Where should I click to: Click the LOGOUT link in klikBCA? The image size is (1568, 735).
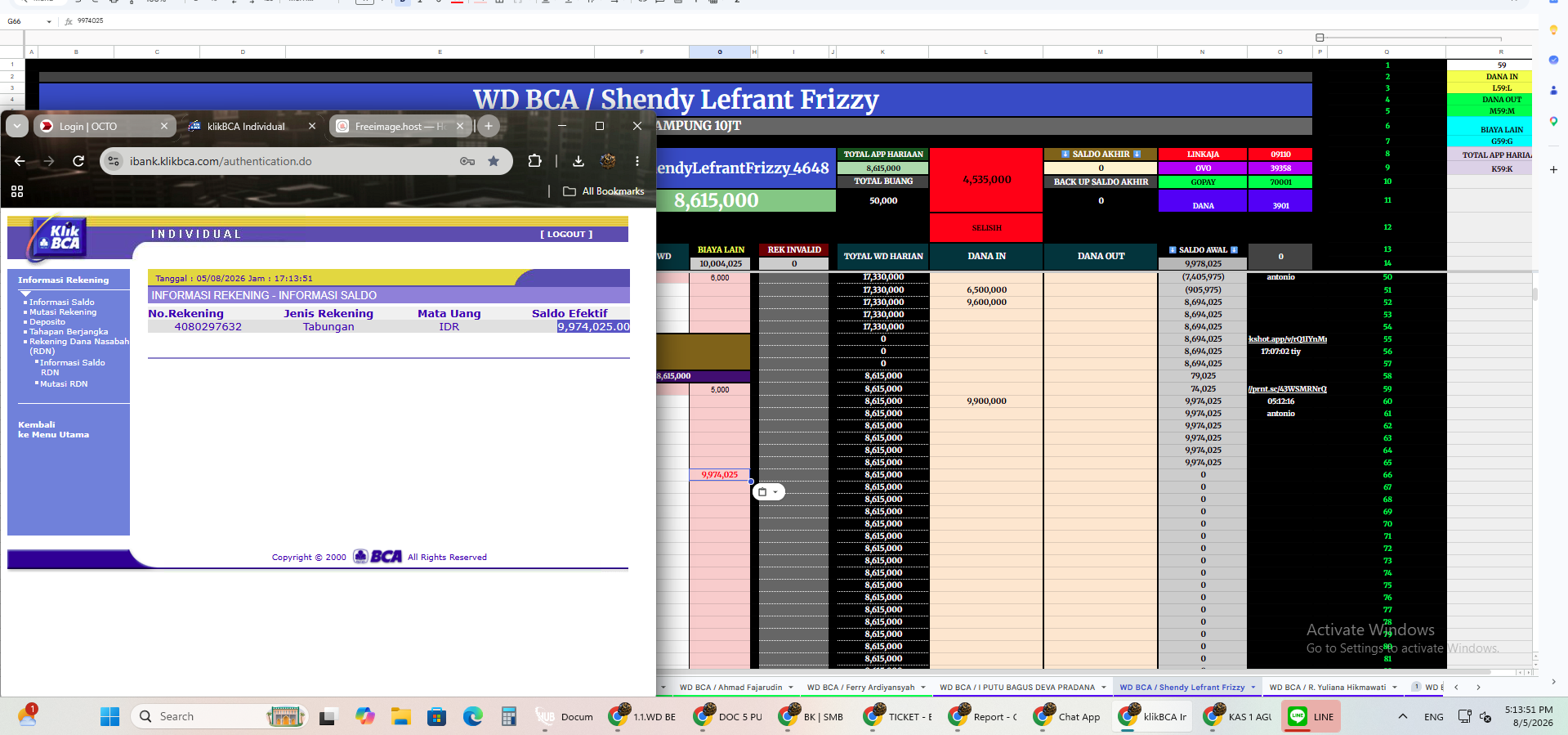point(566,234)
